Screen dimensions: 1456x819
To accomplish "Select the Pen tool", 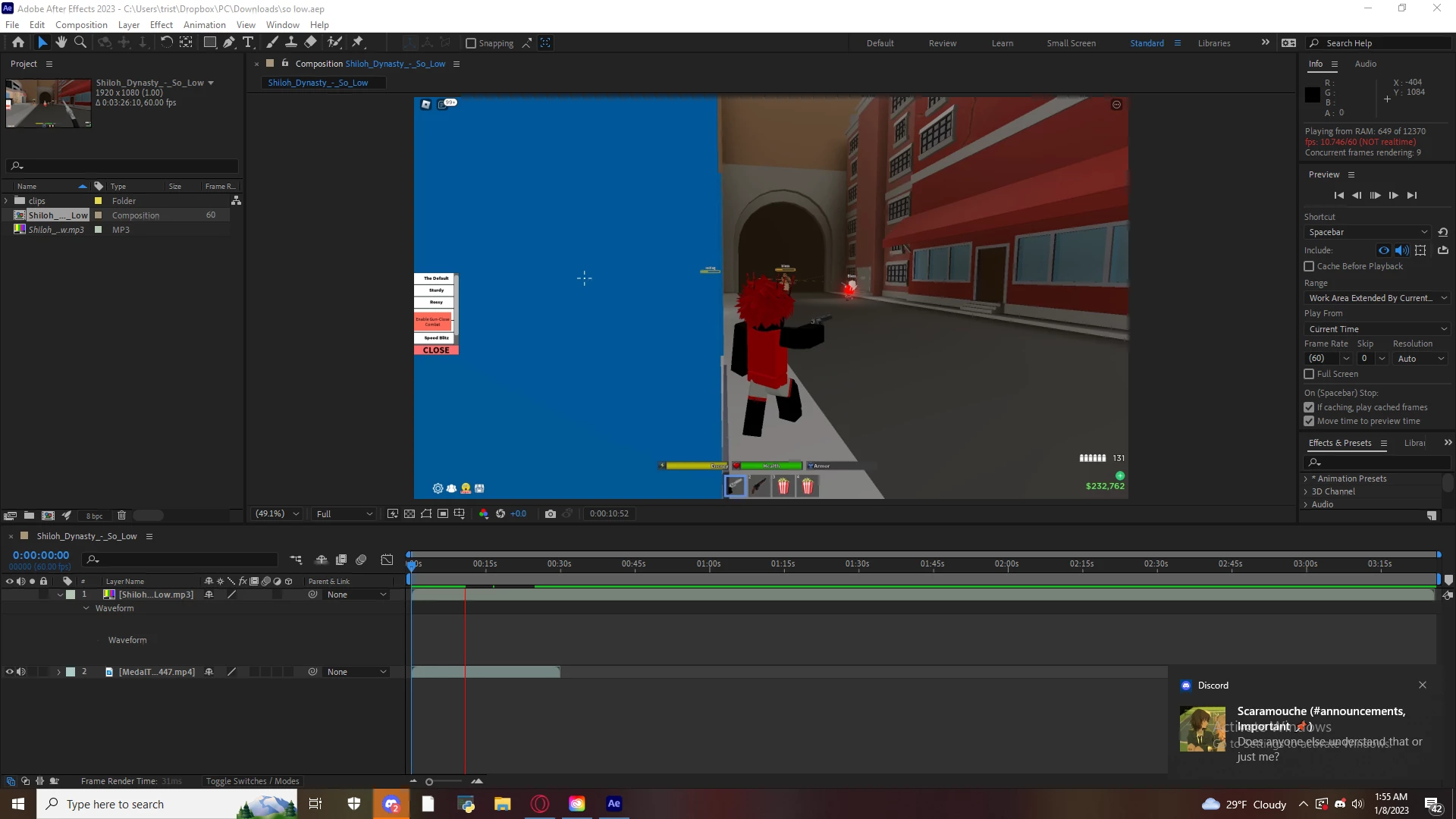I will click(228, 42).
